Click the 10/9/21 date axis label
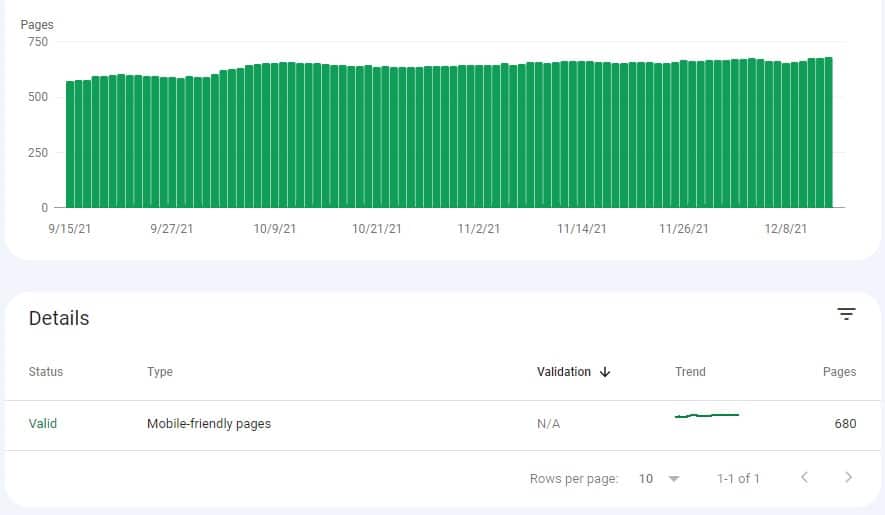 (274, 229)
